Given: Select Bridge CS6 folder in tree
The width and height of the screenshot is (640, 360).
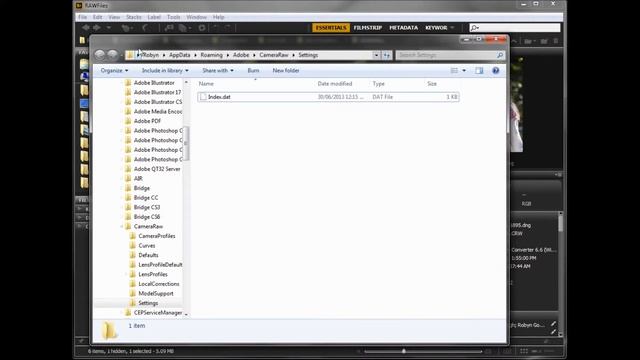Looking at the screenshot, I should tap(147, 217).
